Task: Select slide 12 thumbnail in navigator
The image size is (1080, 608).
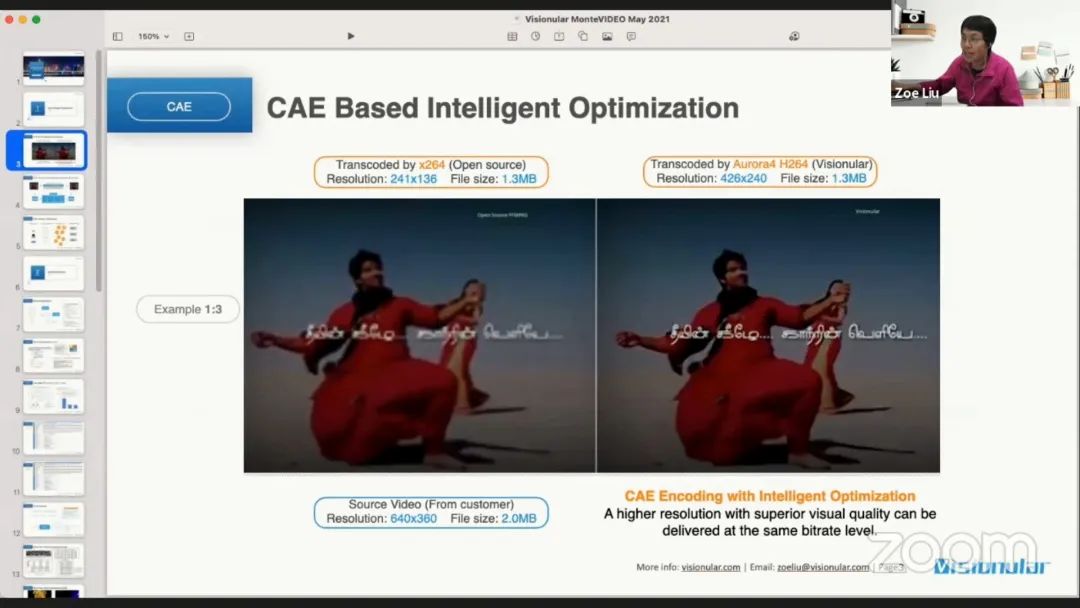Action: (54, 519)
